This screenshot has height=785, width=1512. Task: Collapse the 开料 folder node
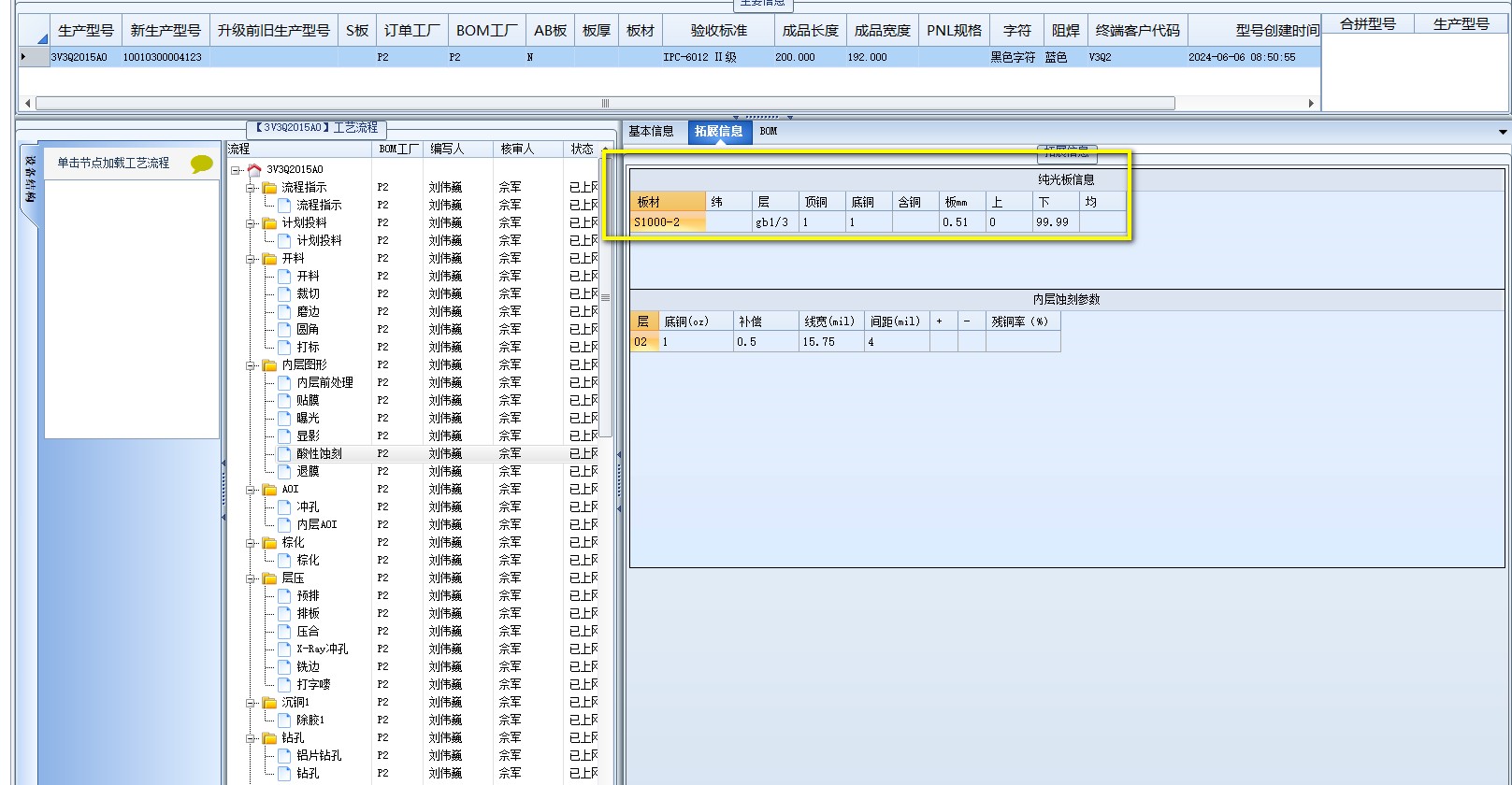coord(252,259)
